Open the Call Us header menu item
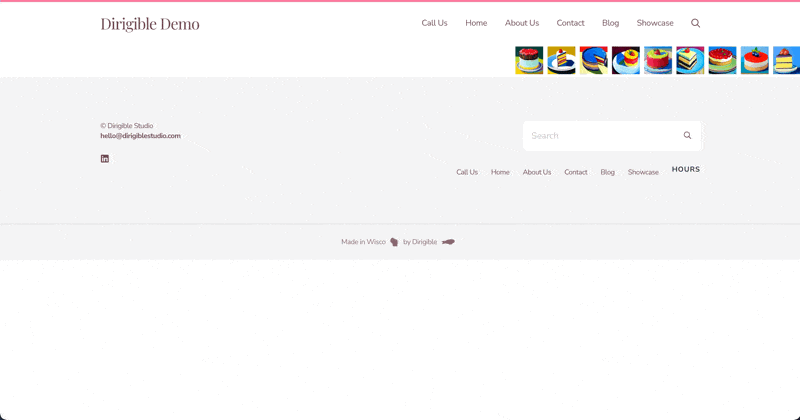The width and height of the screenshot is (800, 420). (434, 23)
